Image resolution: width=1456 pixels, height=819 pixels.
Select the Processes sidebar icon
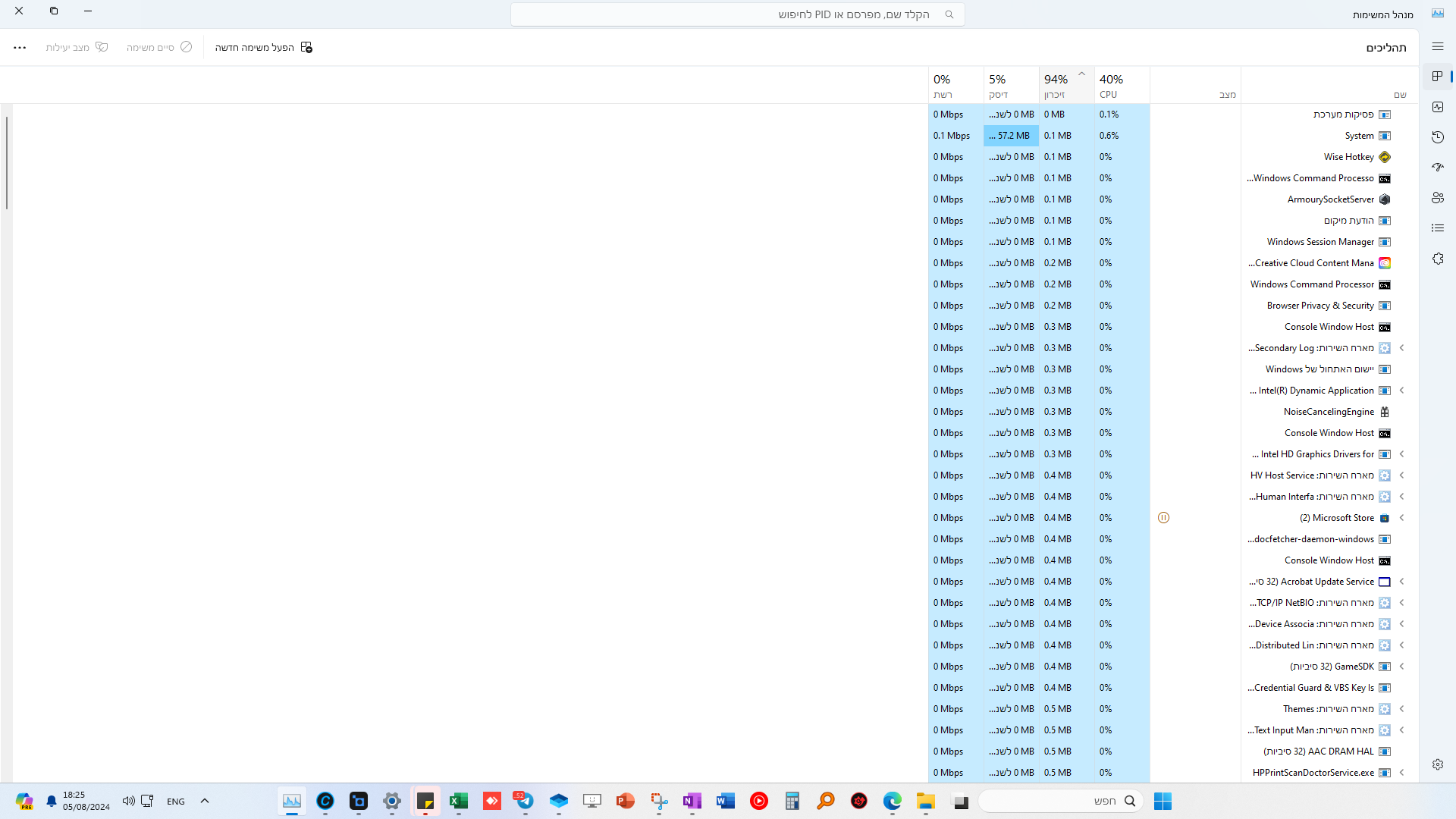(1438, 77)
